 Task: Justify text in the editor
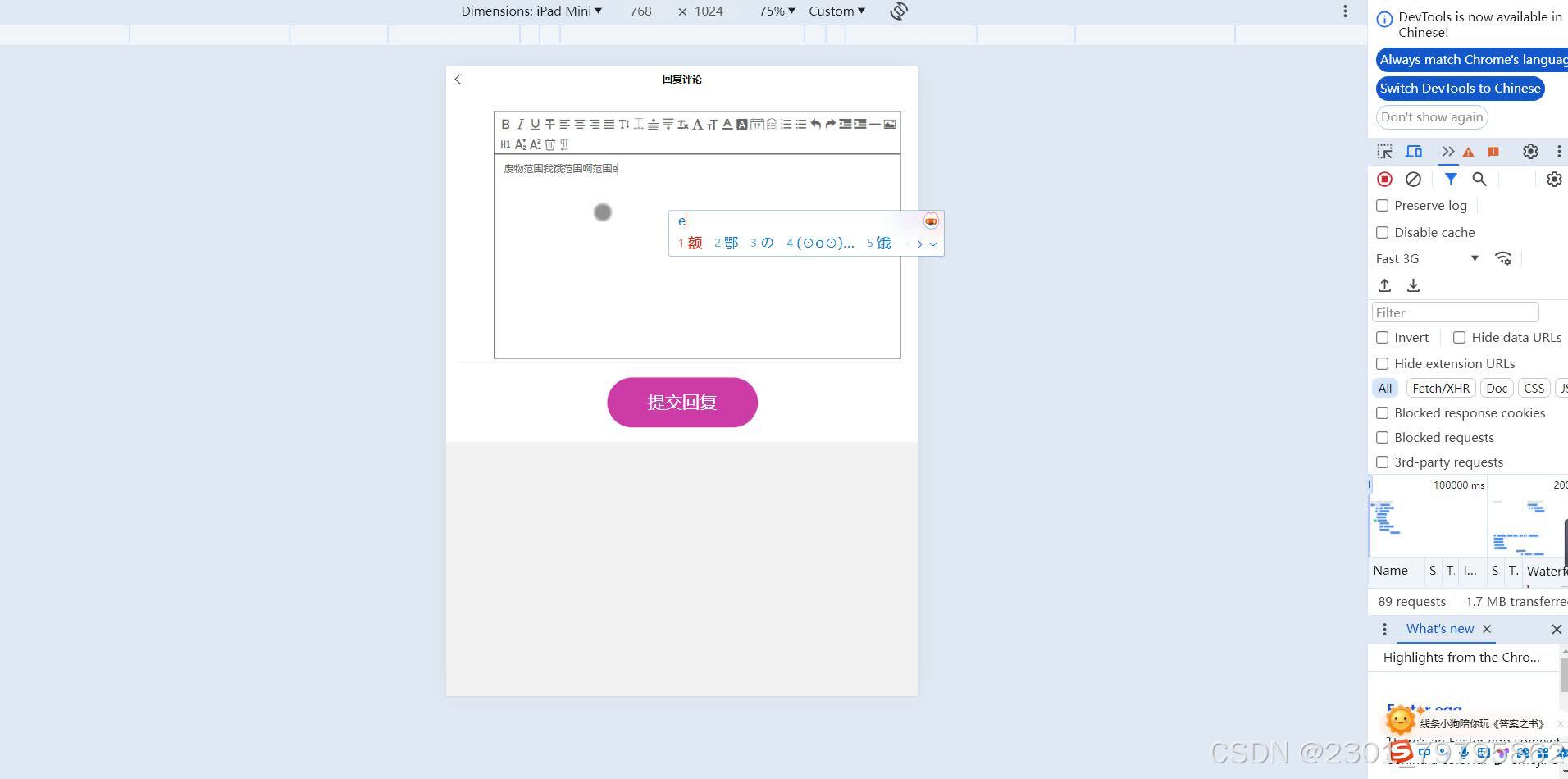point(609,125)
